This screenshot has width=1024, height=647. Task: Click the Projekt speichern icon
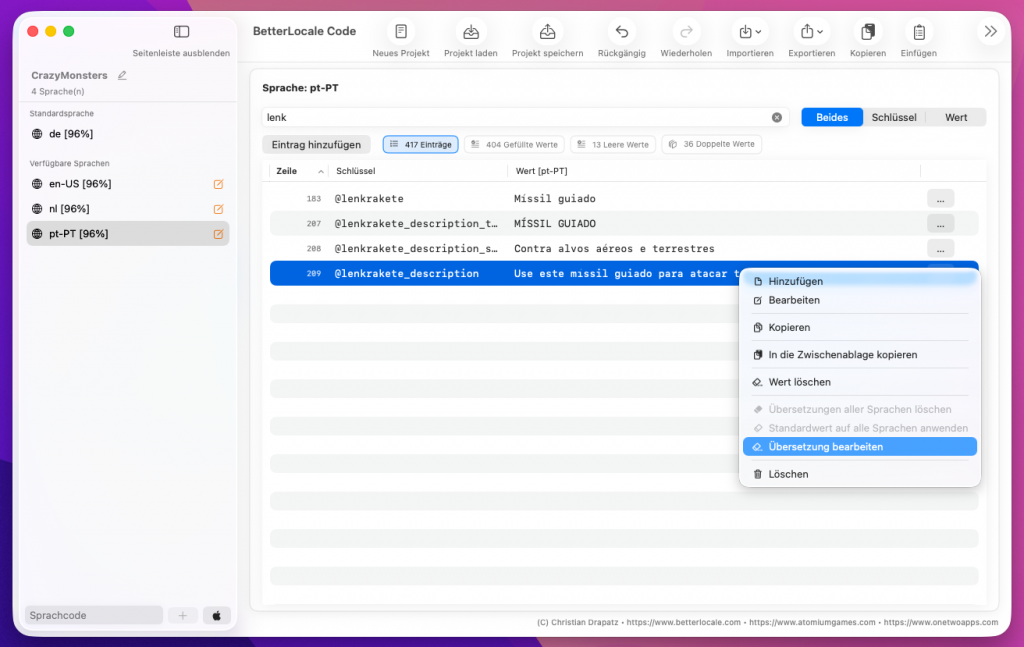coord(547,32)
